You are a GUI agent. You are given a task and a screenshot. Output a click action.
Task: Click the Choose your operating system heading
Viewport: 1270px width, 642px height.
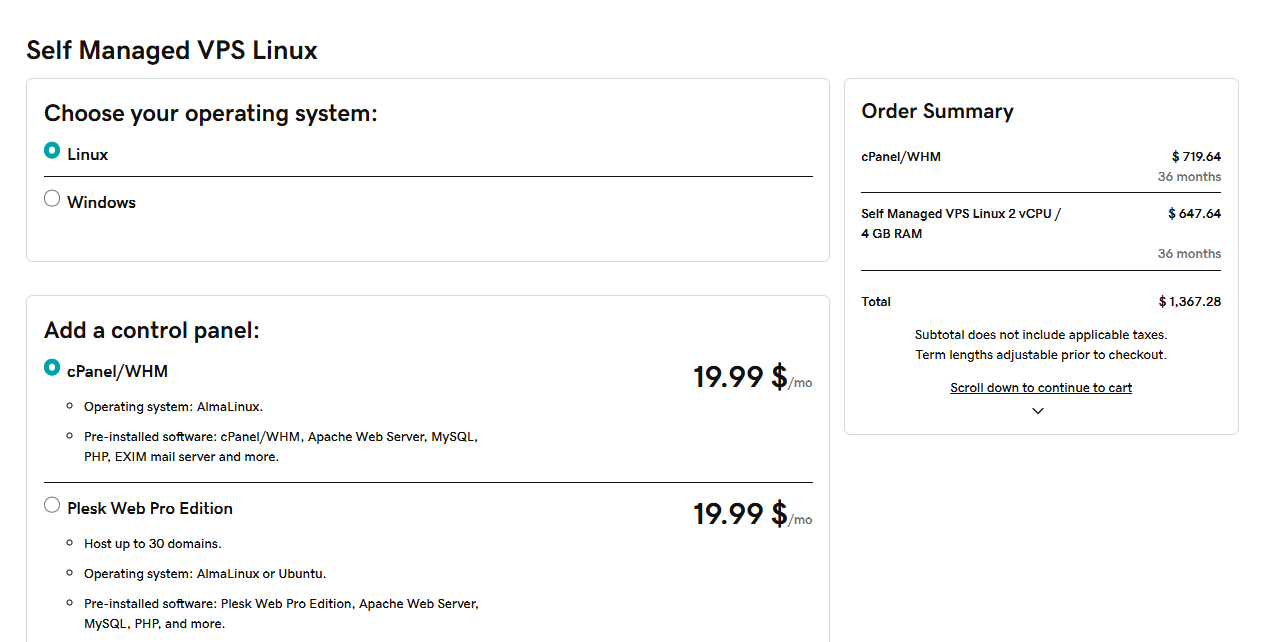click(211, 113)
